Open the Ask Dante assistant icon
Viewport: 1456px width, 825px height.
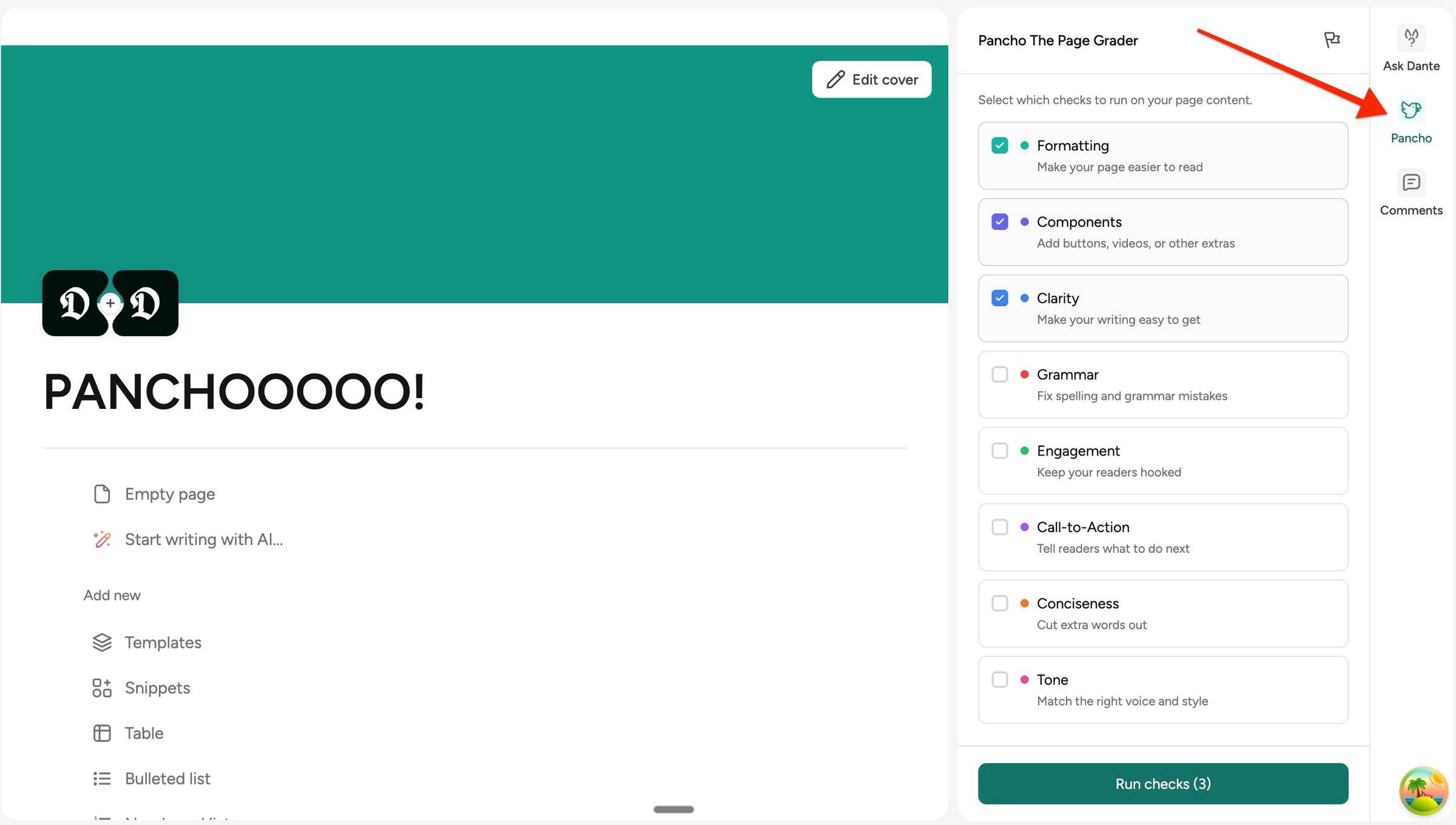click(x=1411, y=38)
